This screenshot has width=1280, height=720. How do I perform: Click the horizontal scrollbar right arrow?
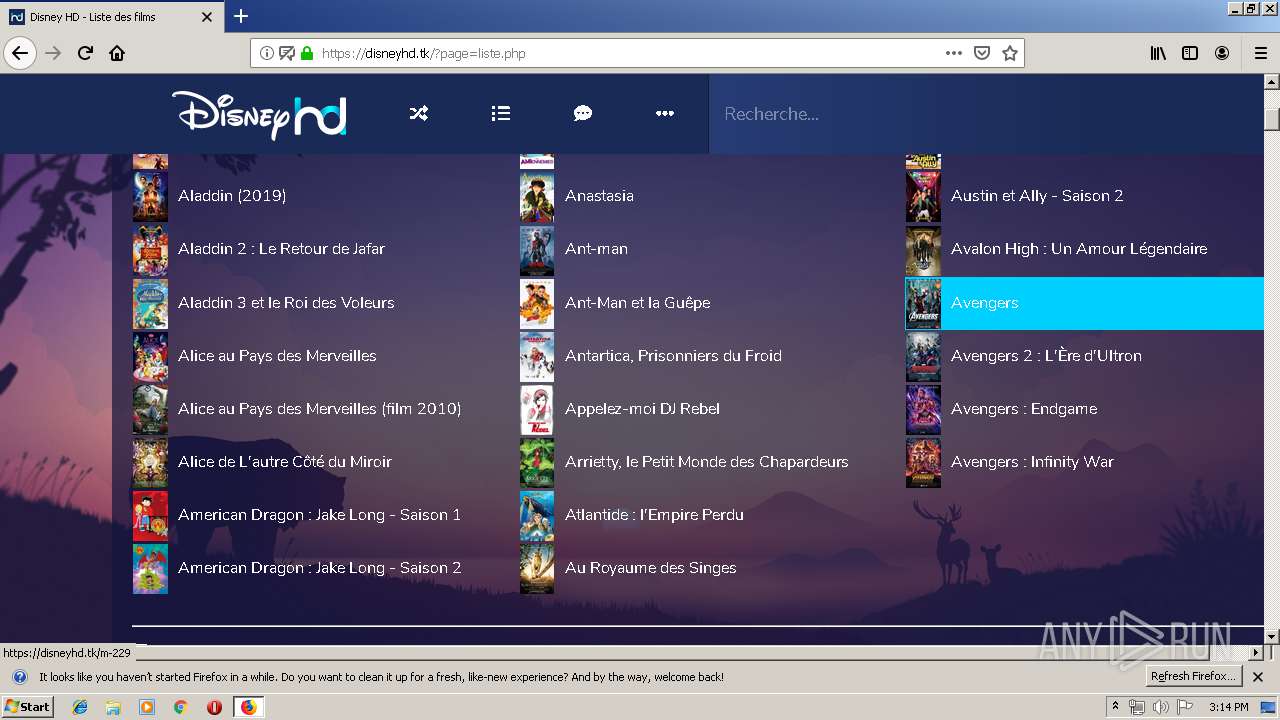tap(1256, 653)
